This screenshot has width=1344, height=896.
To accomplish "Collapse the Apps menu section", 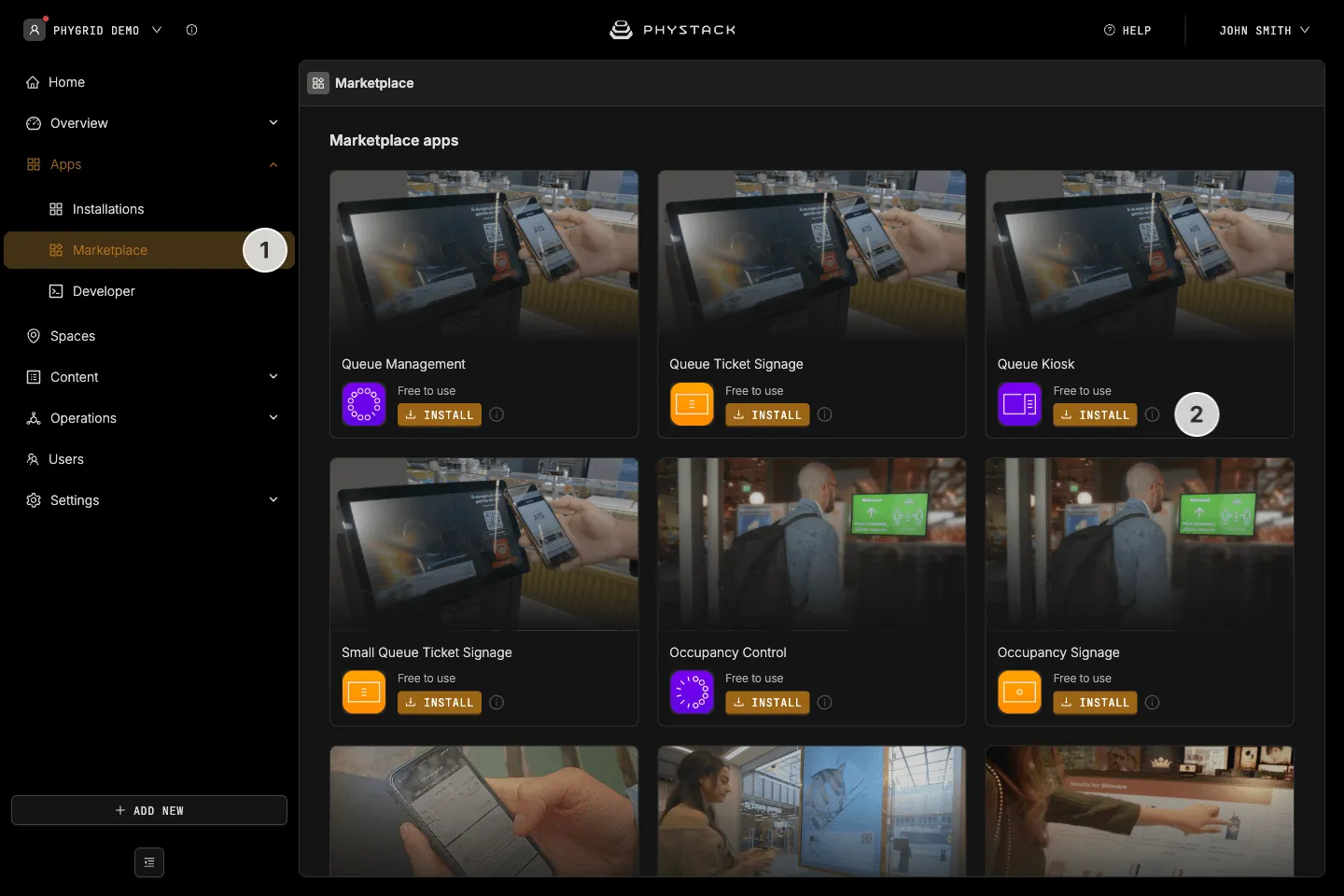I will 273,164.
